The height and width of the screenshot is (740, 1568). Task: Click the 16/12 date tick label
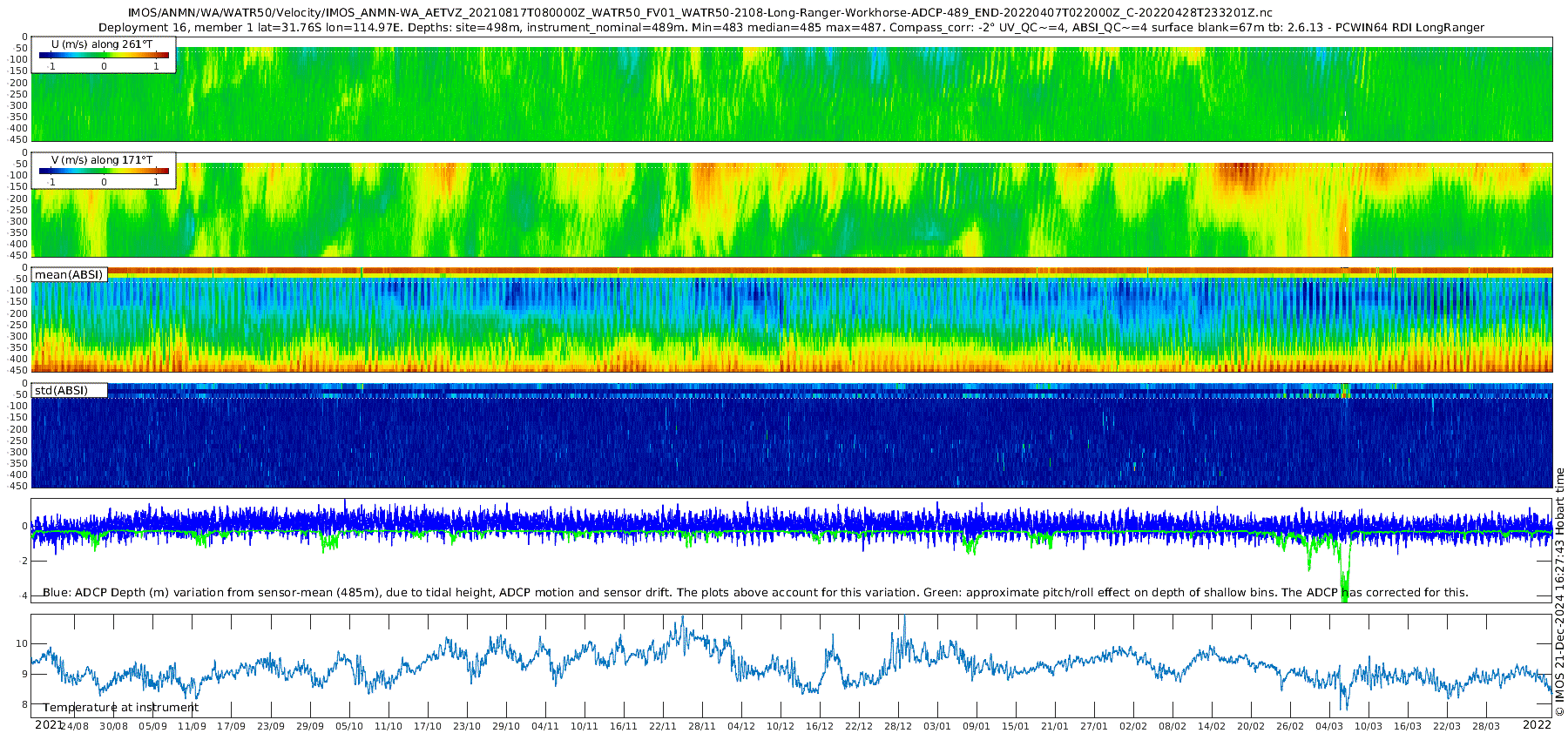coord(820,726)
